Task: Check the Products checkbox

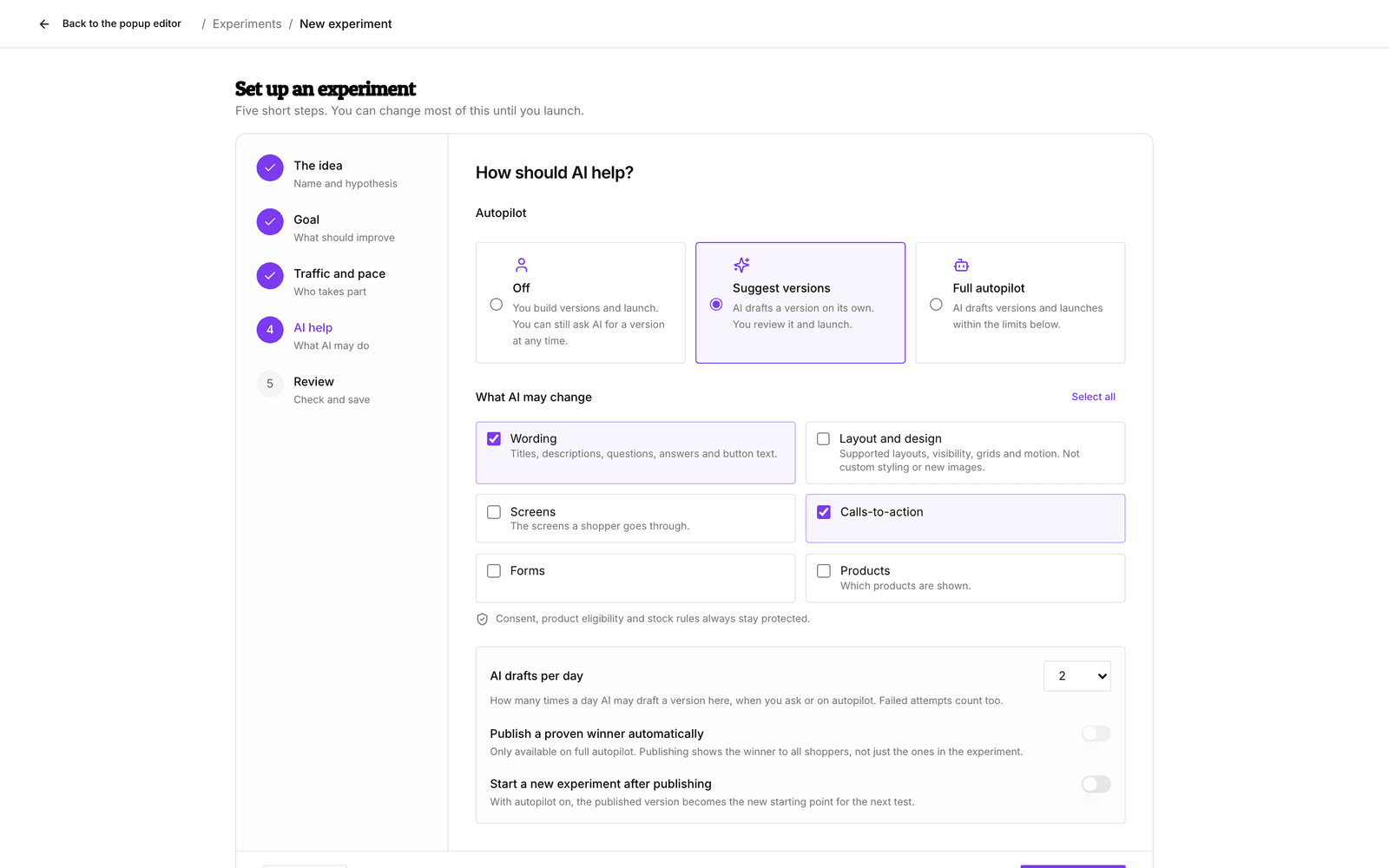Action: (824, 571)
